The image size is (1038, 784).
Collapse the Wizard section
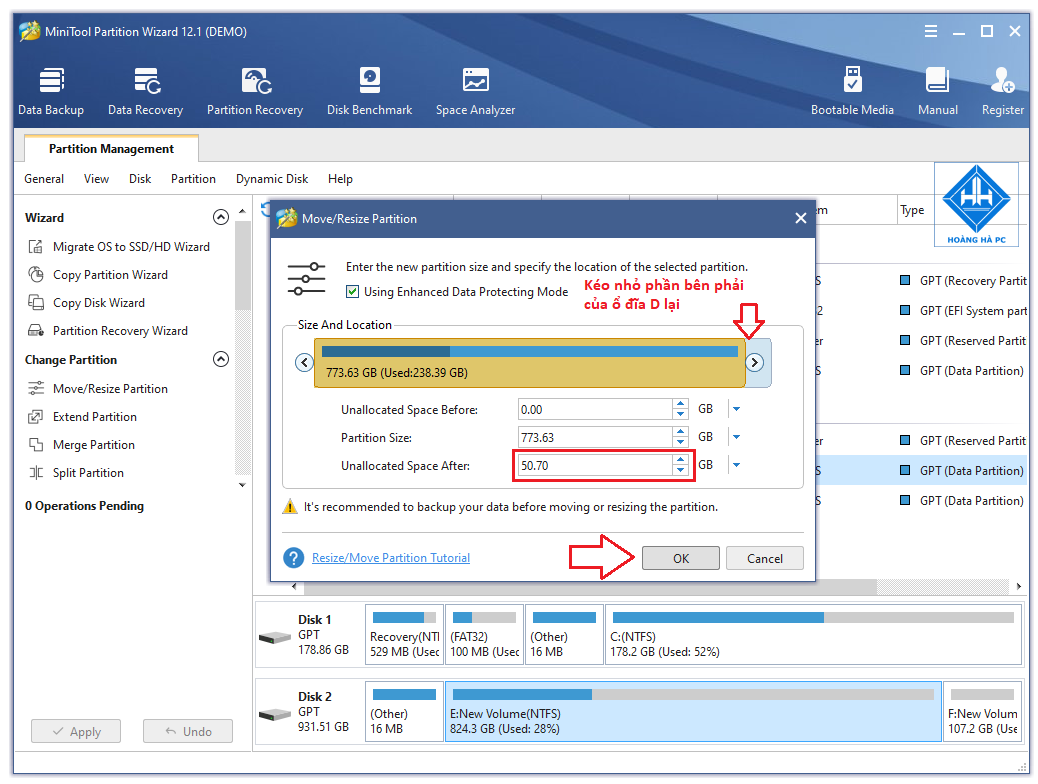221,216
